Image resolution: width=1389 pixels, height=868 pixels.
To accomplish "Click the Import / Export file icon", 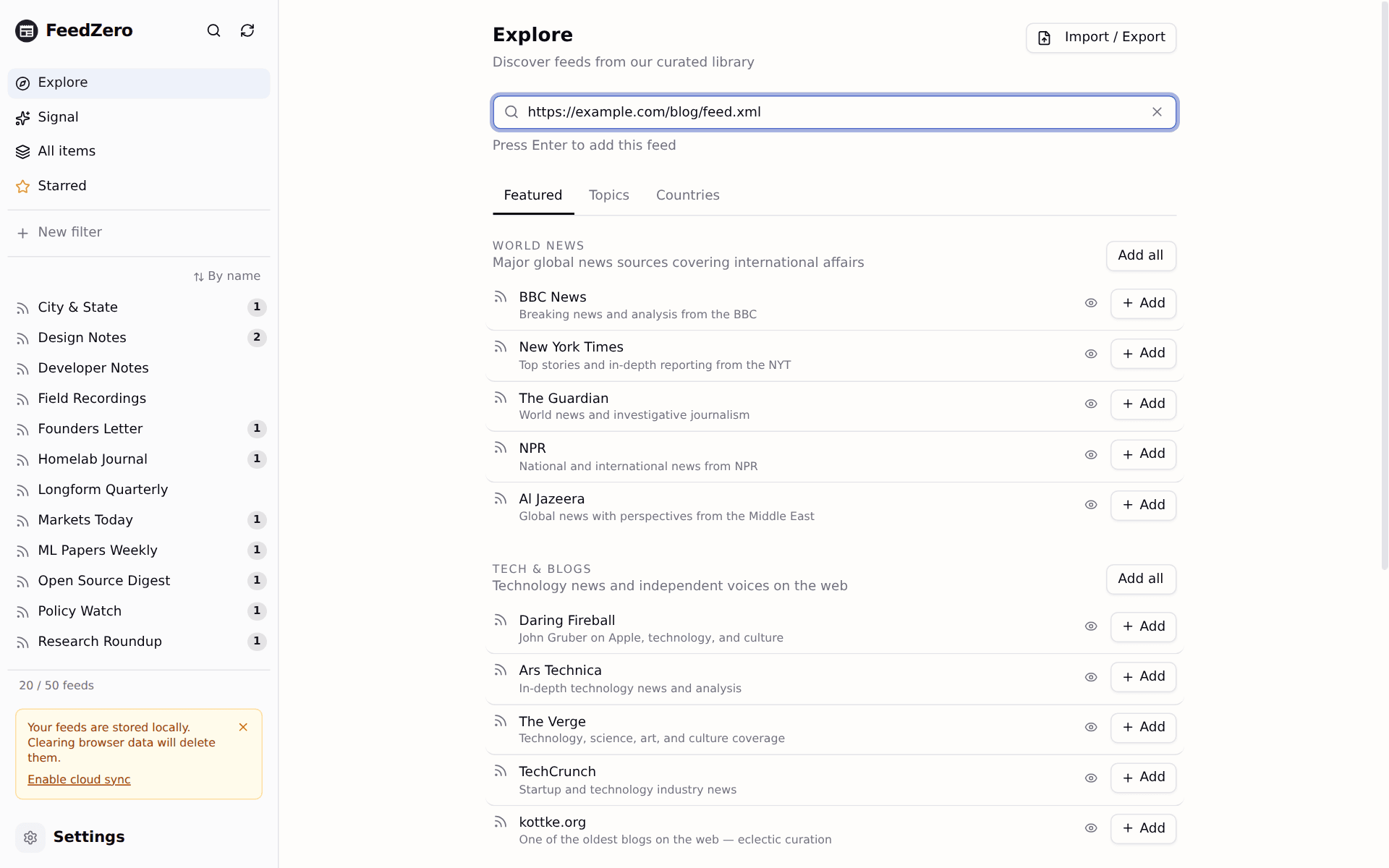I will tap(1045, 38).
